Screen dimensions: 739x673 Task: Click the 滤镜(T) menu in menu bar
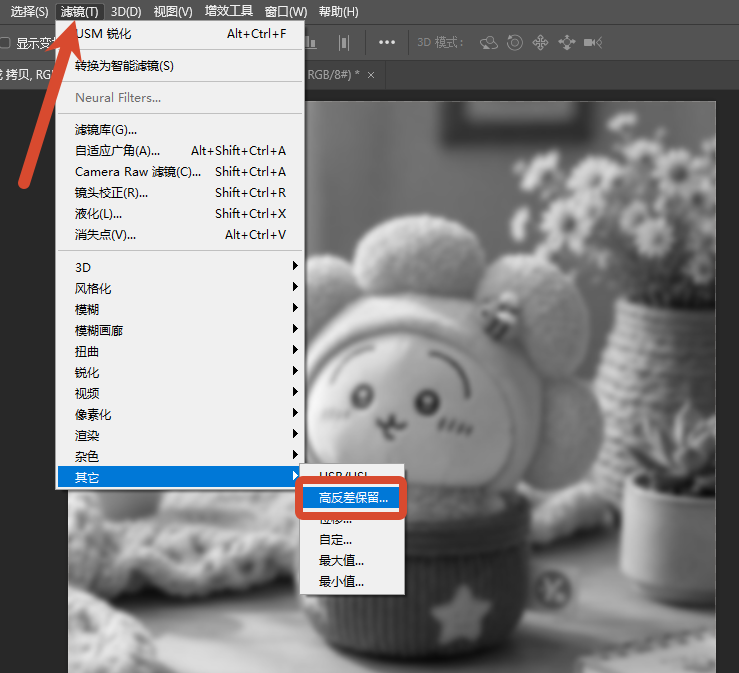[79, 11]
